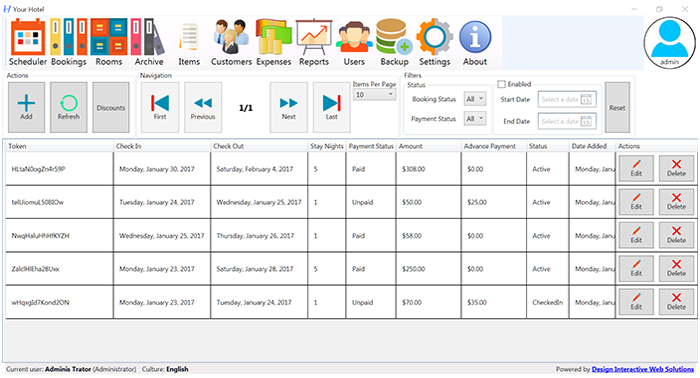Open the Booking Status filter dropdown
This screenshot has height=378, width=700.
pos(475,99)
